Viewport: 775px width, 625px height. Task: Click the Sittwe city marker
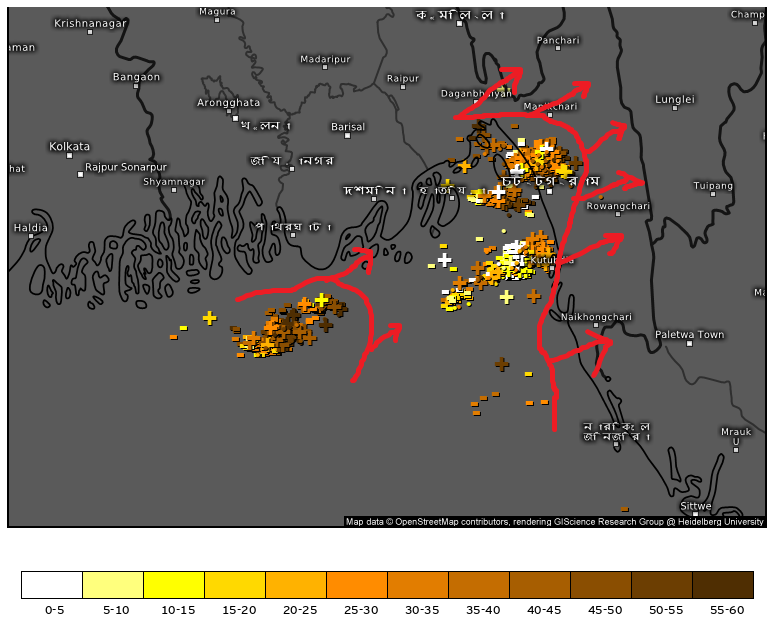(696, 516)
